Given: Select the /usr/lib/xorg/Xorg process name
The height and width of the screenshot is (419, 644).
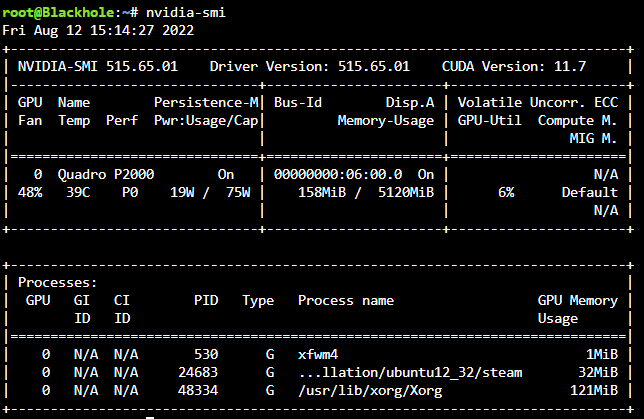Looking at the screenshot, I should [x=370, y=391].
